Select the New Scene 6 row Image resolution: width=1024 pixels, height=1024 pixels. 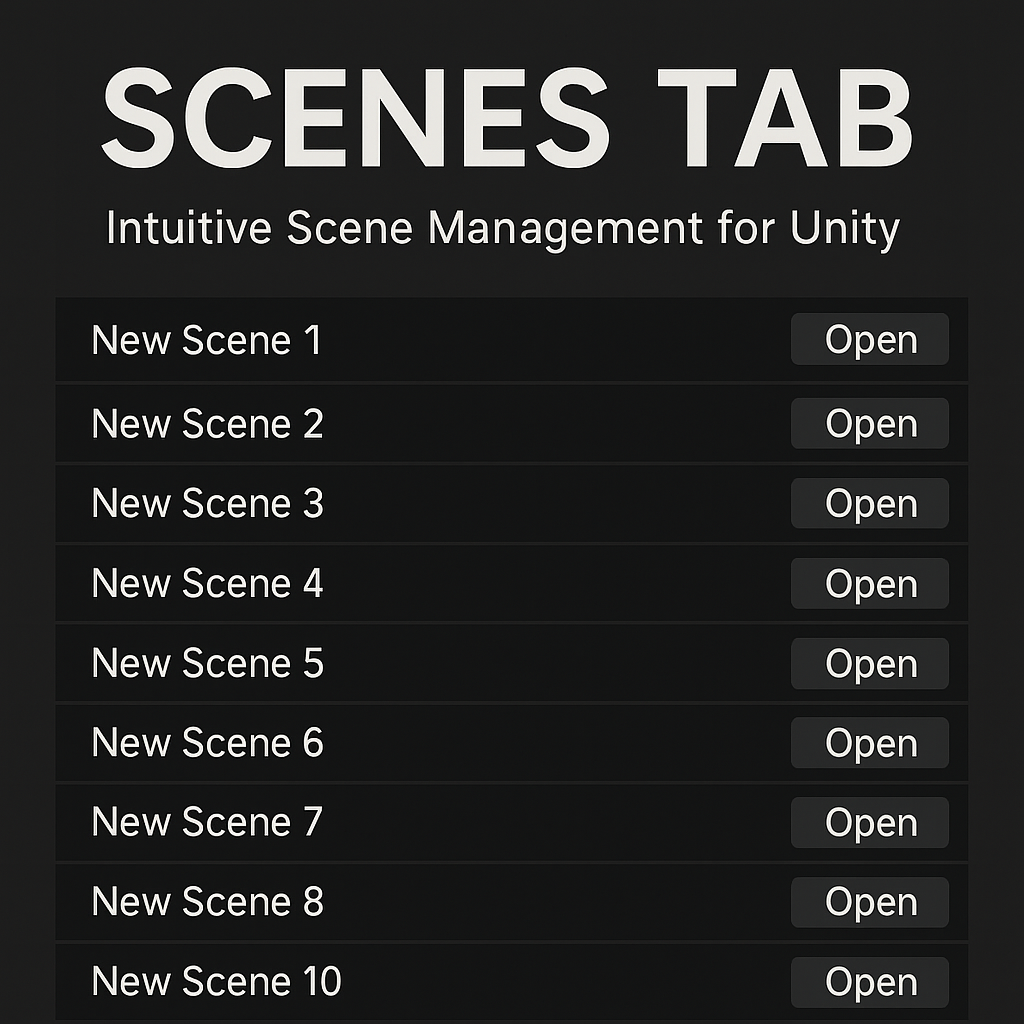click(x=511, y=743)
